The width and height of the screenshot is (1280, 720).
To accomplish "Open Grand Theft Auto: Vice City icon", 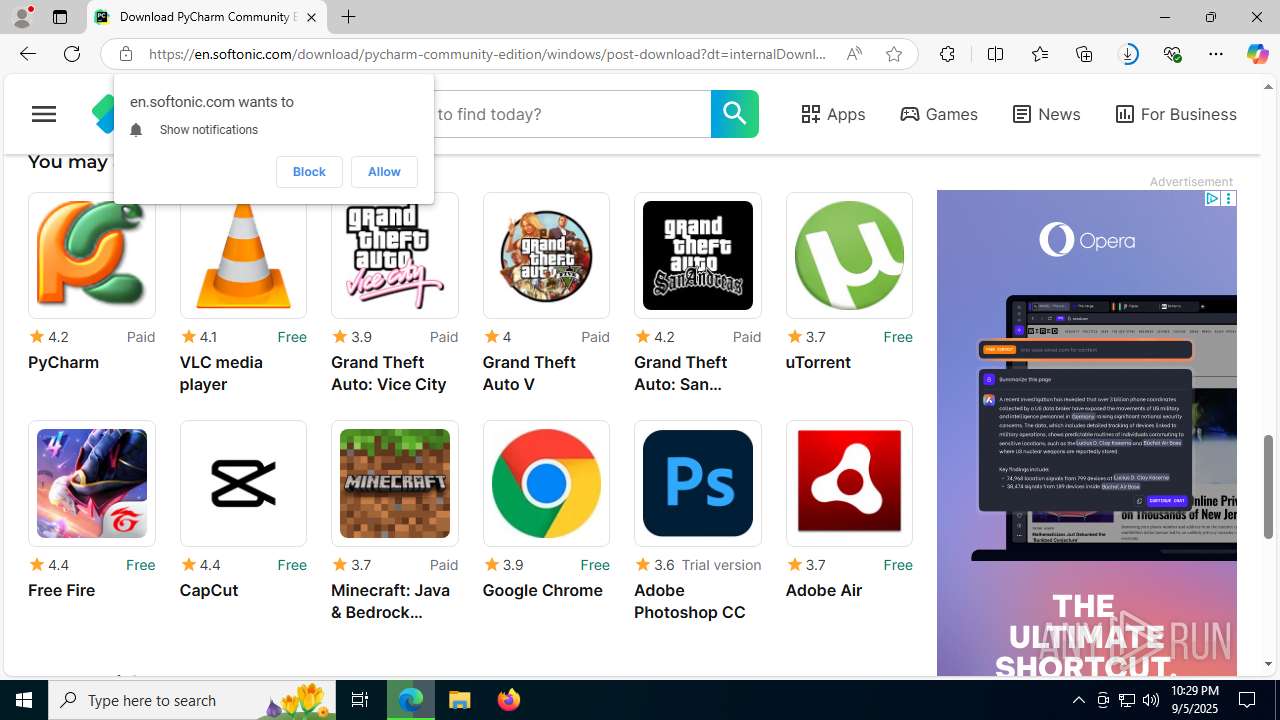I will (x=395, y=255).
